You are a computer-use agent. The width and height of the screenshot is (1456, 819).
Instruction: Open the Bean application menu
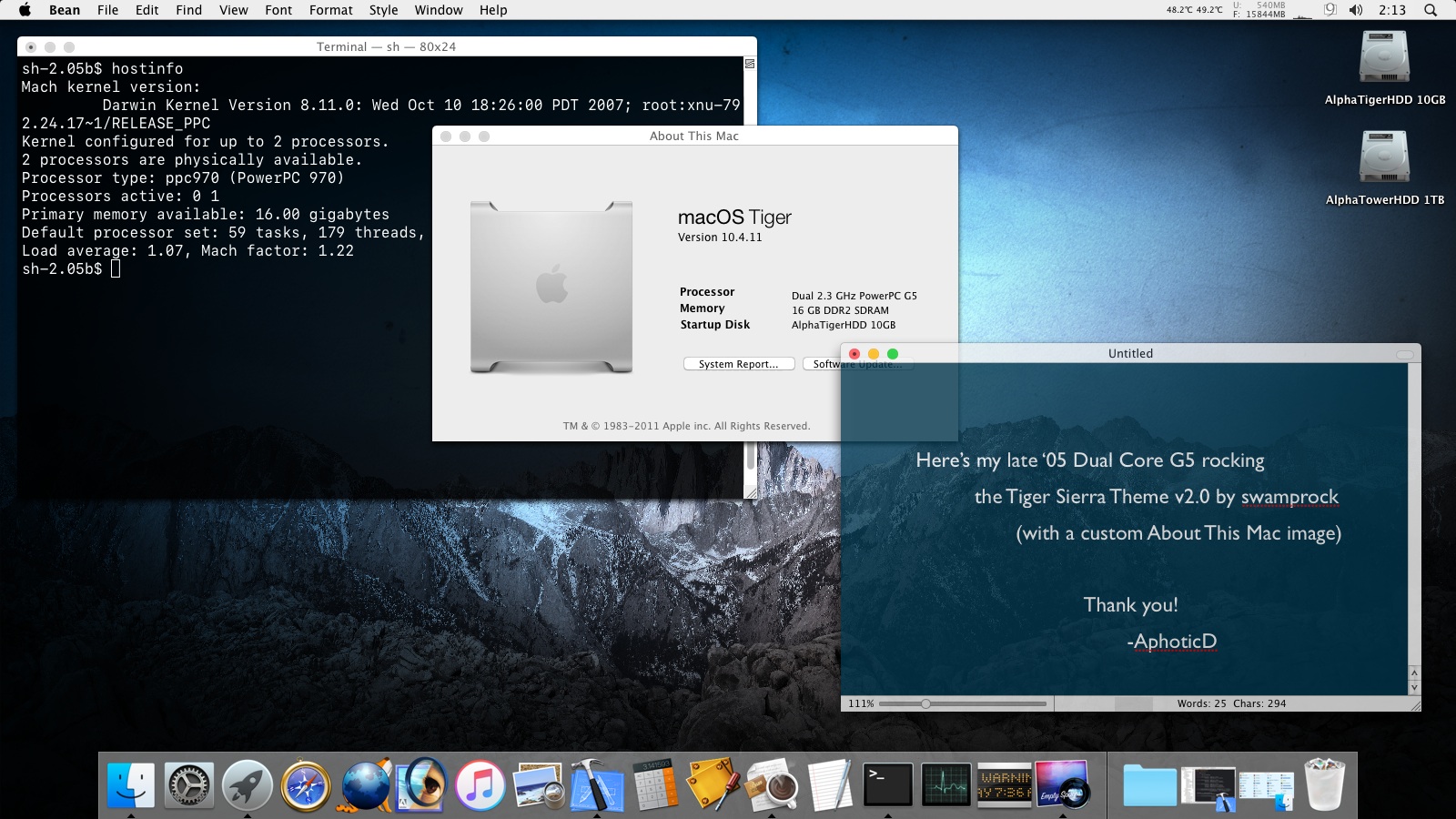[x=65, y=10]
